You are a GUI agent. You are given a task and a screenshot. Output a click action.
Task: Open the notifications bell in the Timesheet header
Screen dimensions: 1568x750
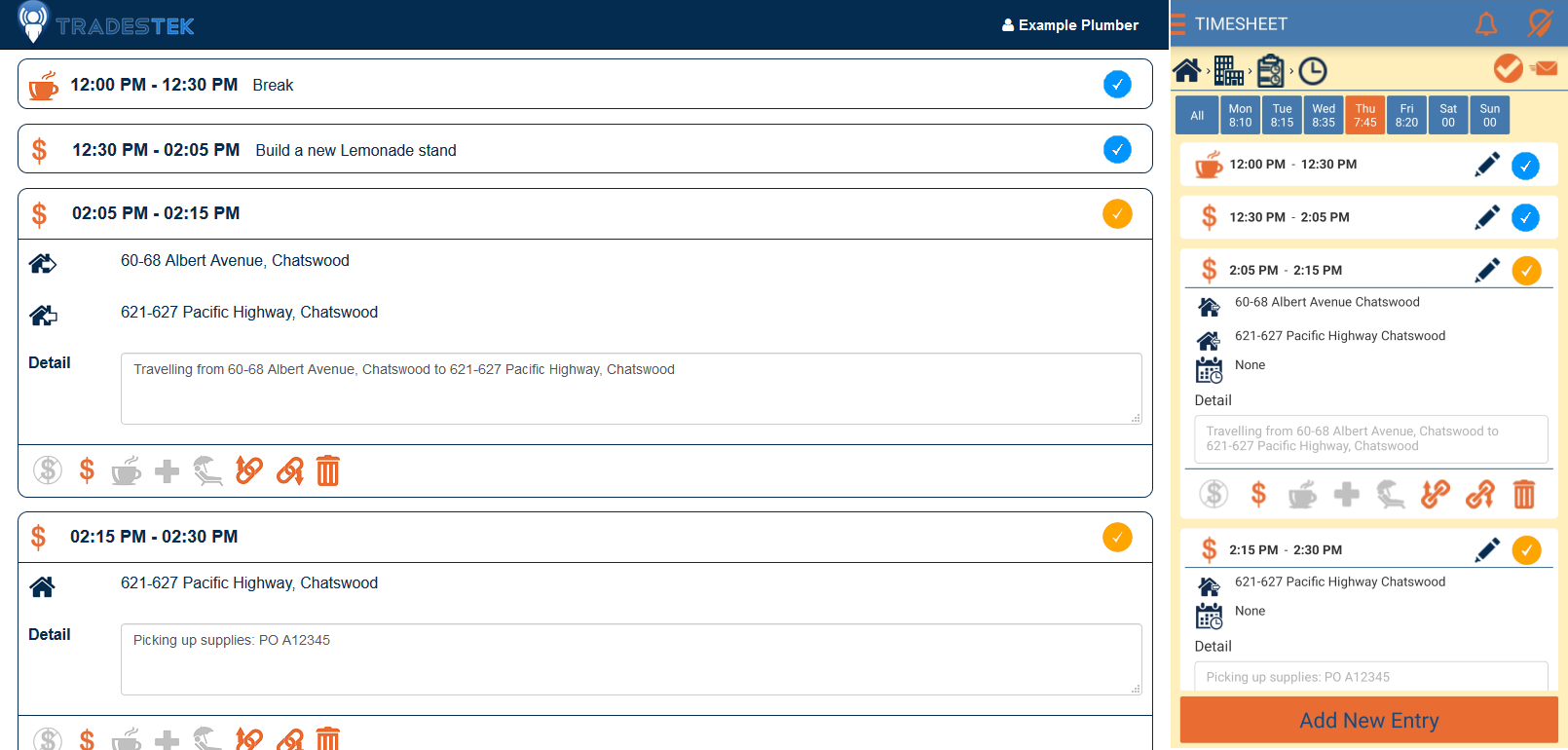coord(1486,23)
